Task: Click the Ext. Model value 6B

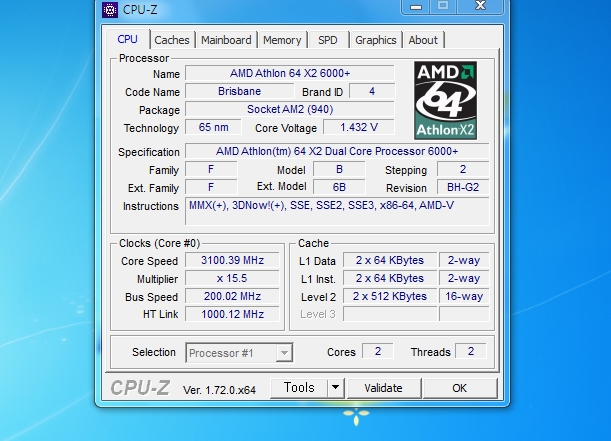Action: click(x=339, y=187)
